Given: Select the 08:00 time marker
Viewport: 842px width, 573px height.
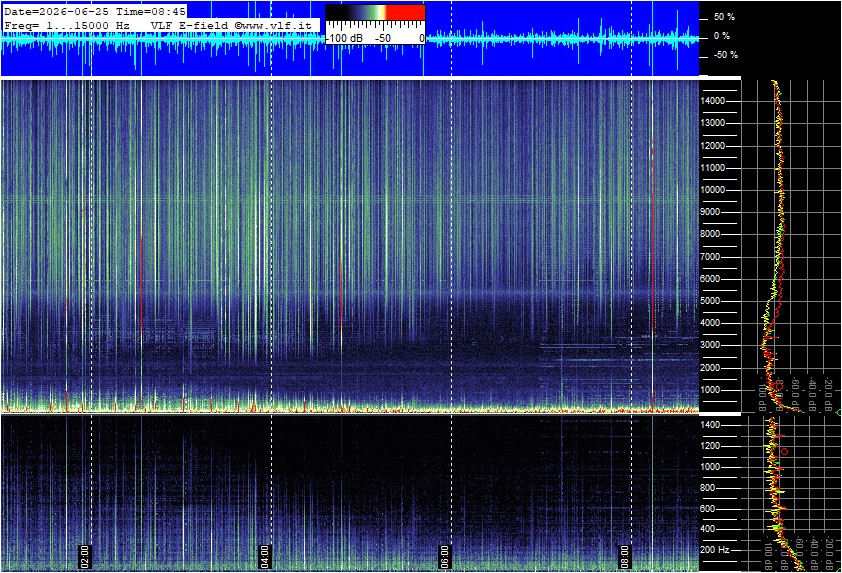Looking at the screenshot, I should pyautogui.click(x=624, y=556).
